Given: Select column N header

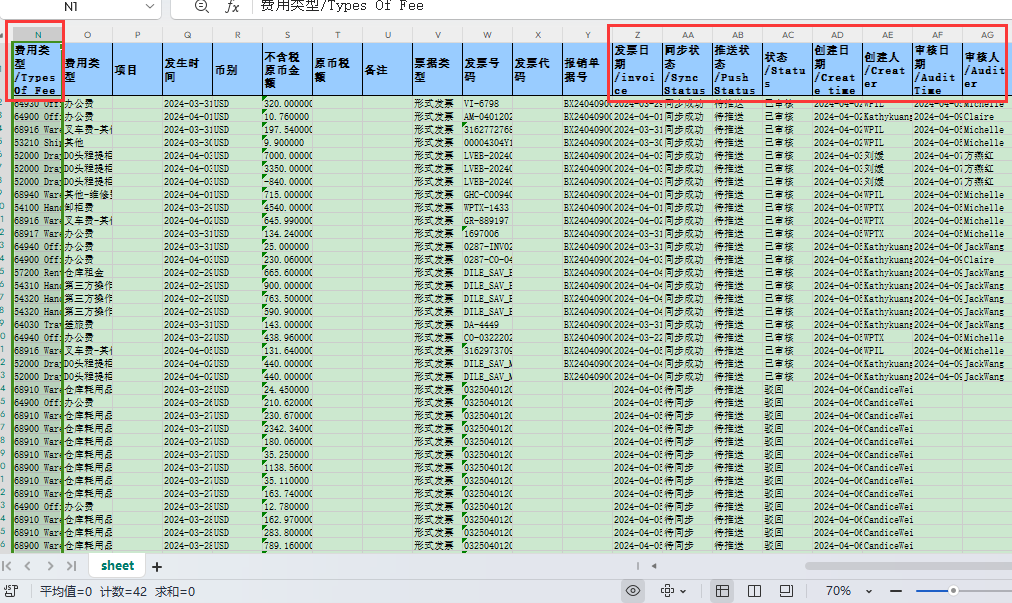Looking at the screenshot, I should click(38, 35).
